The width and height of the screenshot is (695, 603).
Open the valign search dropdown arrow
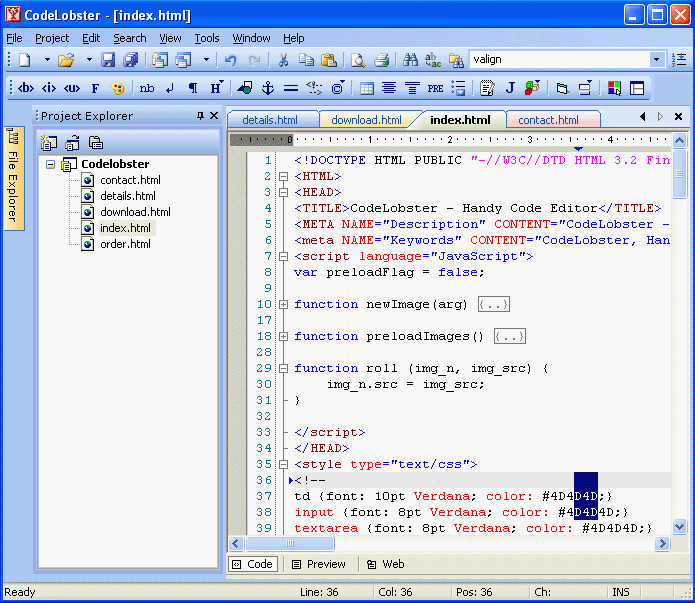[656, 59]
